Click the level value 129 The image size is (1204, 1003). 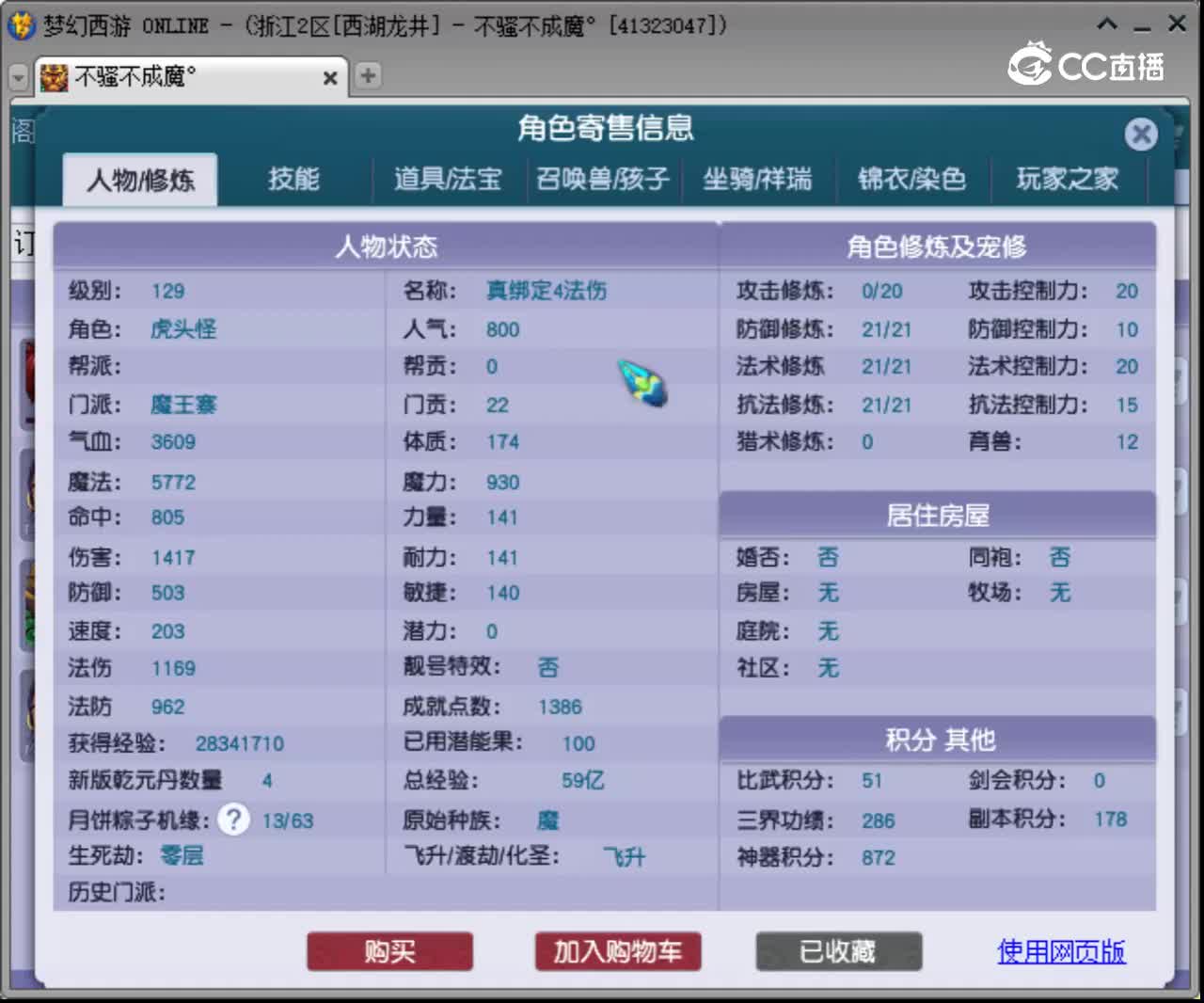point(168,292)
